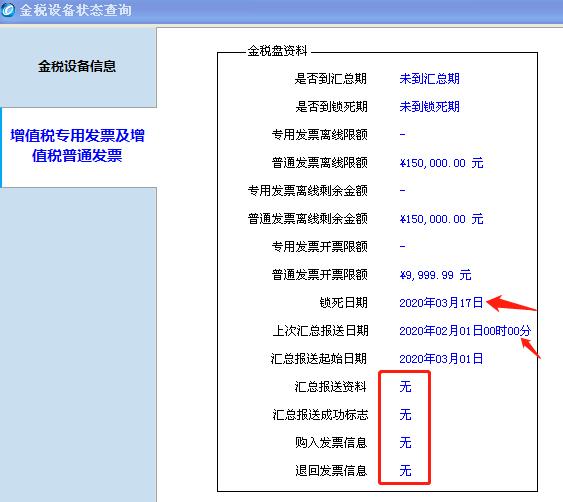Screen dimensions: 563x502
Task: Click the ¥9,999.99 元 invoice limit
Action: tap(435, 275)
